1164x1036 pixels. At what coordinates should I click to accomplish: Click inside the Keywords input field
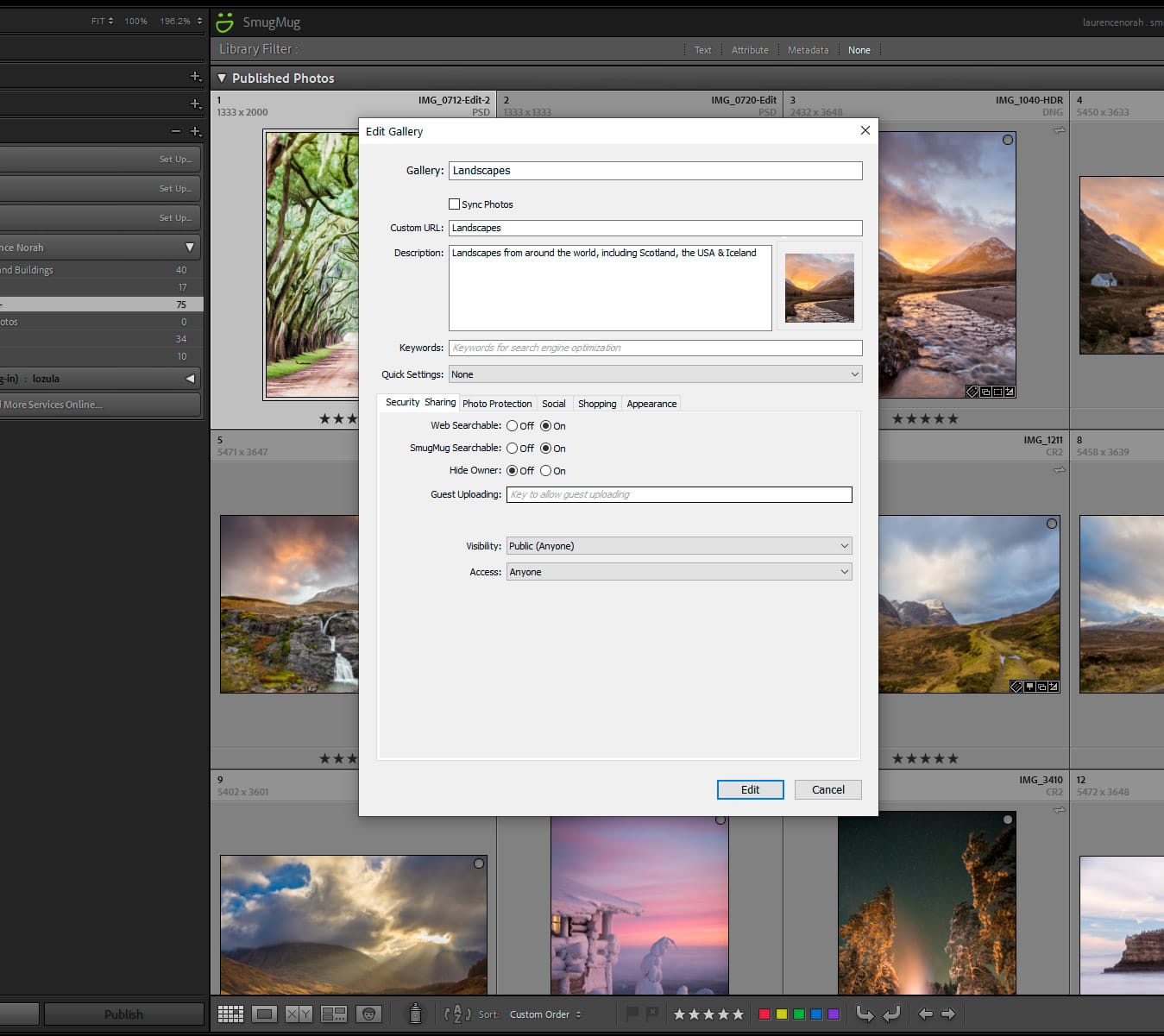[655, 348]
